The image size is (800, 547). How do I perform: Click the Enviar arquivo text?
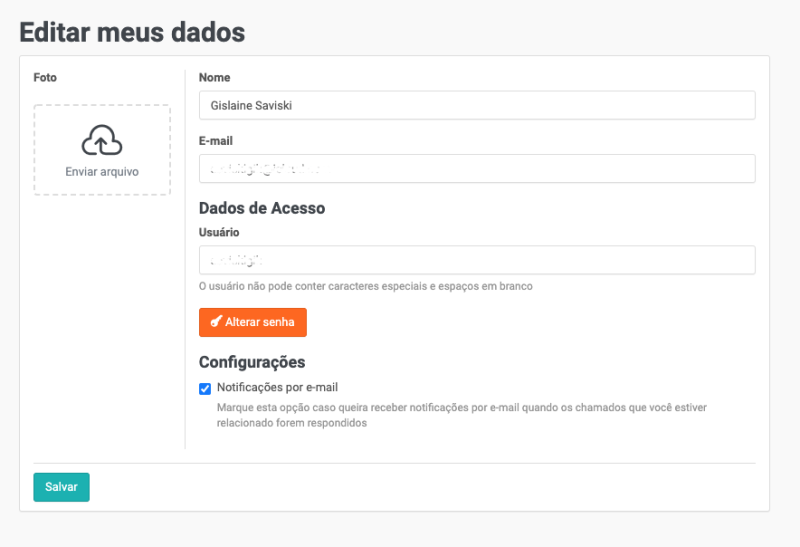click(x=102, y=171)
